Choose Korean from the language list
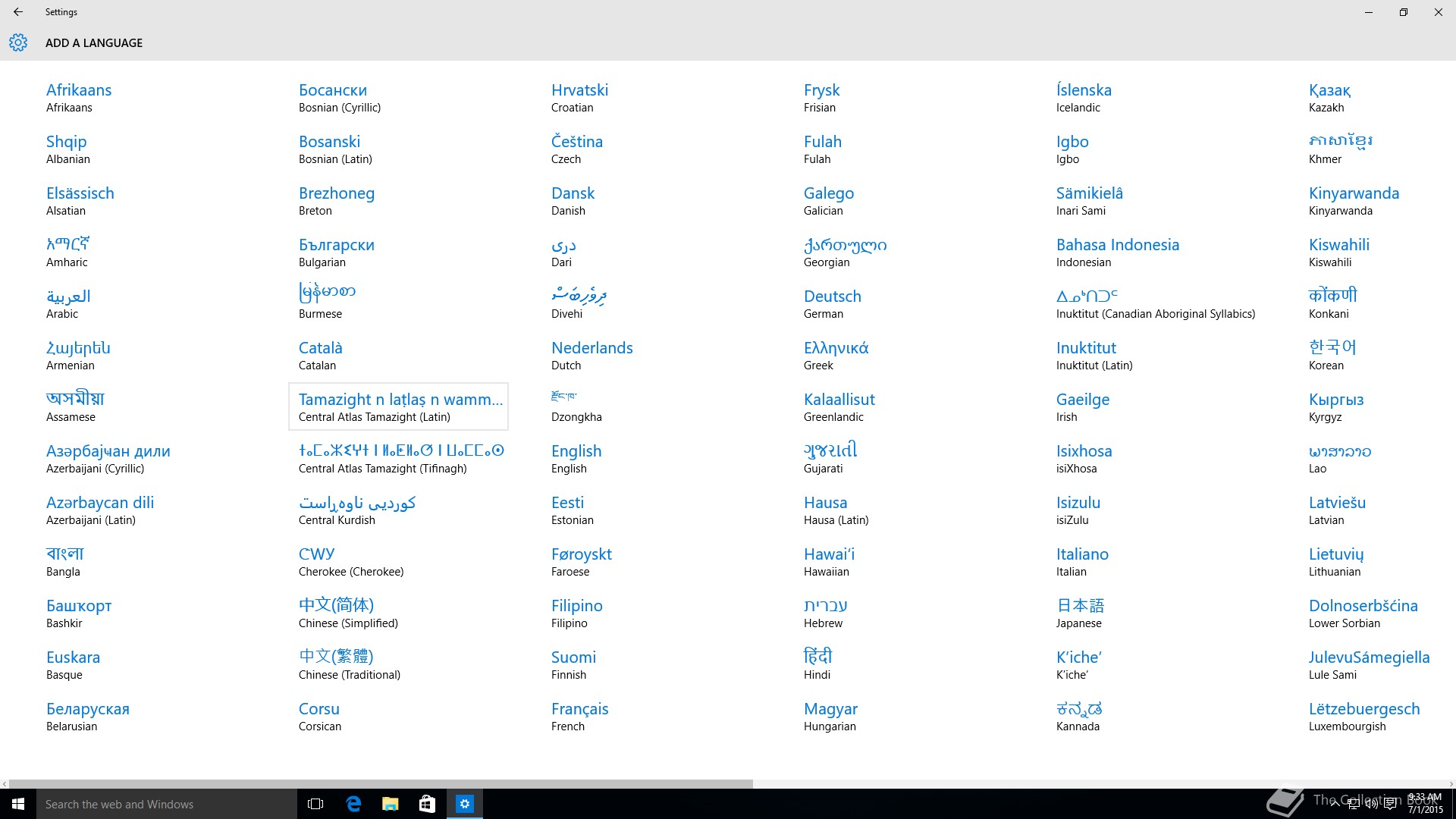The width and height of the screenshot is (1456, 819). tap(1332, 356)
